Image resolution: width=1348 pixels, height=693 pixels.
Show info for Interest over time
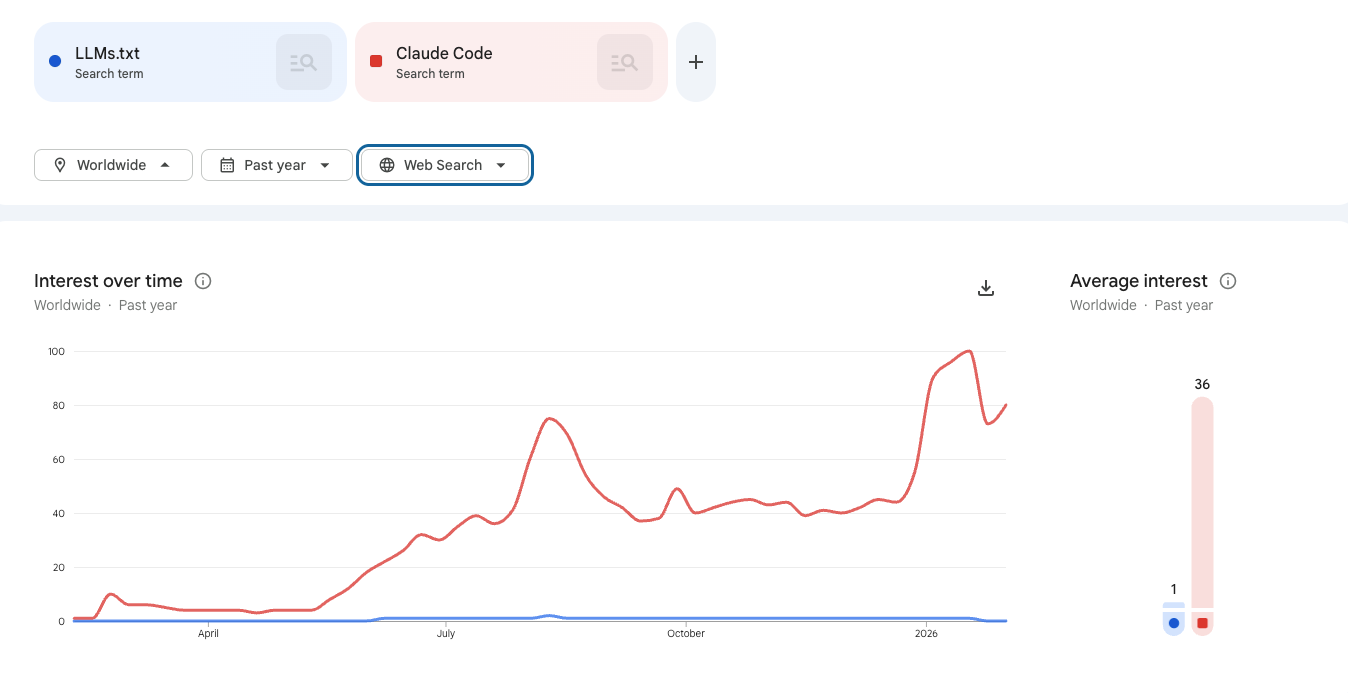pos(203,281)
